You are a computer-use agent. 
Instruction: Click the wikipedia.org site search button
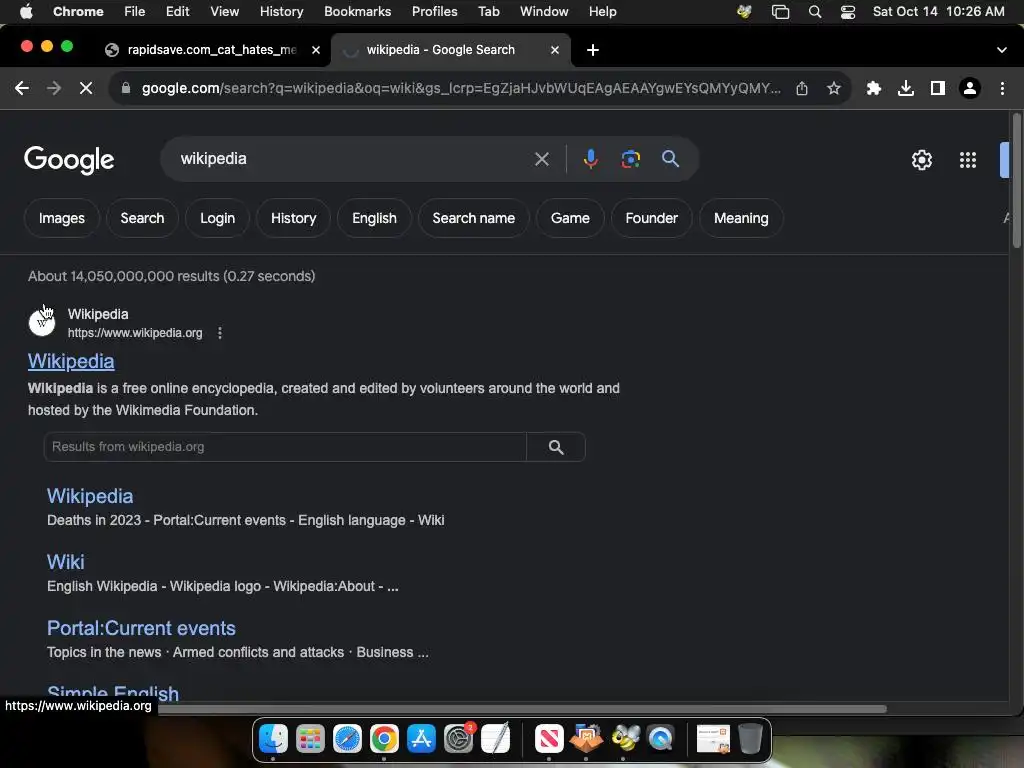[556, 447]
